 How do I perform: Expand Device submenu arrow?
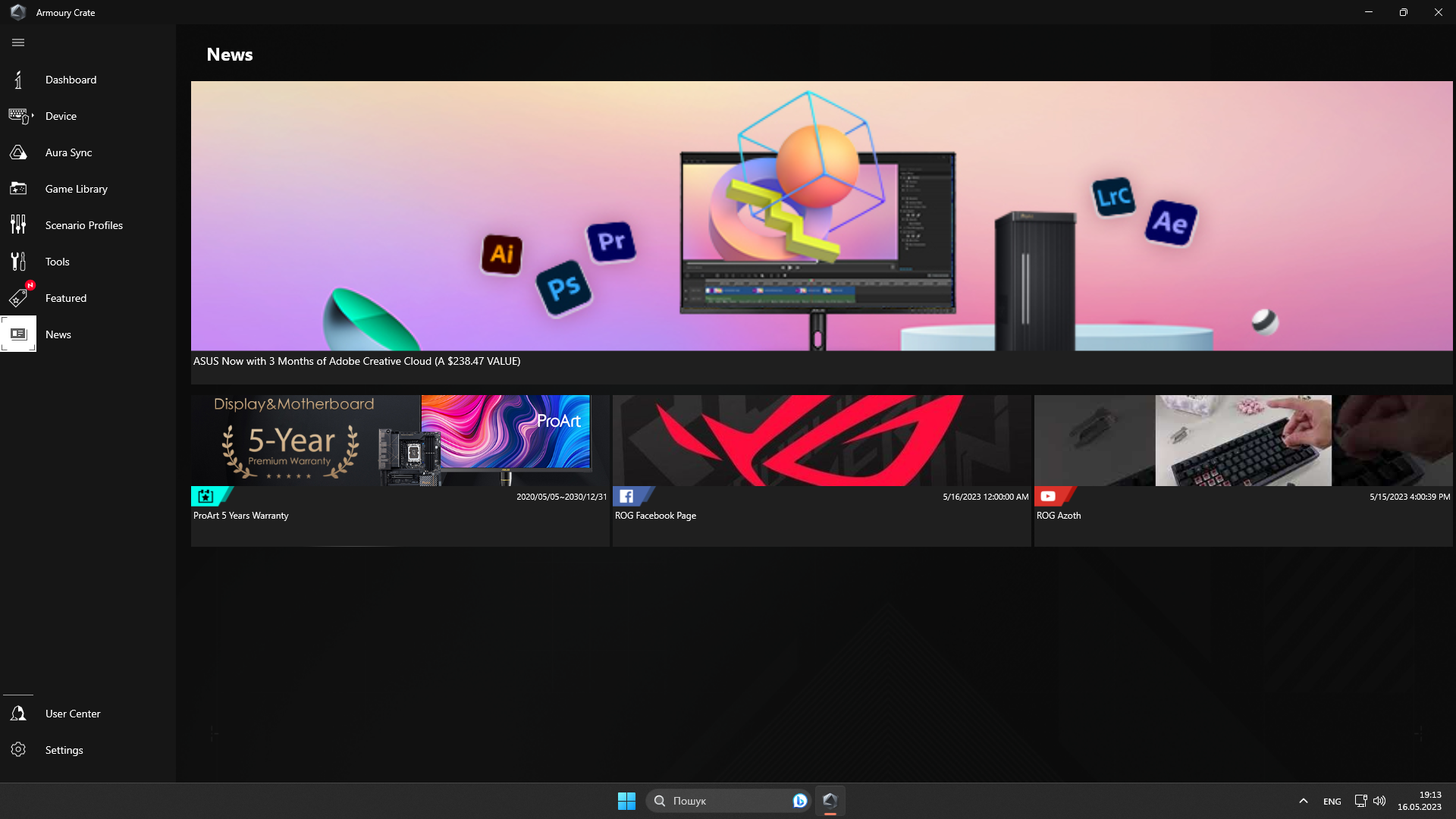(x=33, y=115)
